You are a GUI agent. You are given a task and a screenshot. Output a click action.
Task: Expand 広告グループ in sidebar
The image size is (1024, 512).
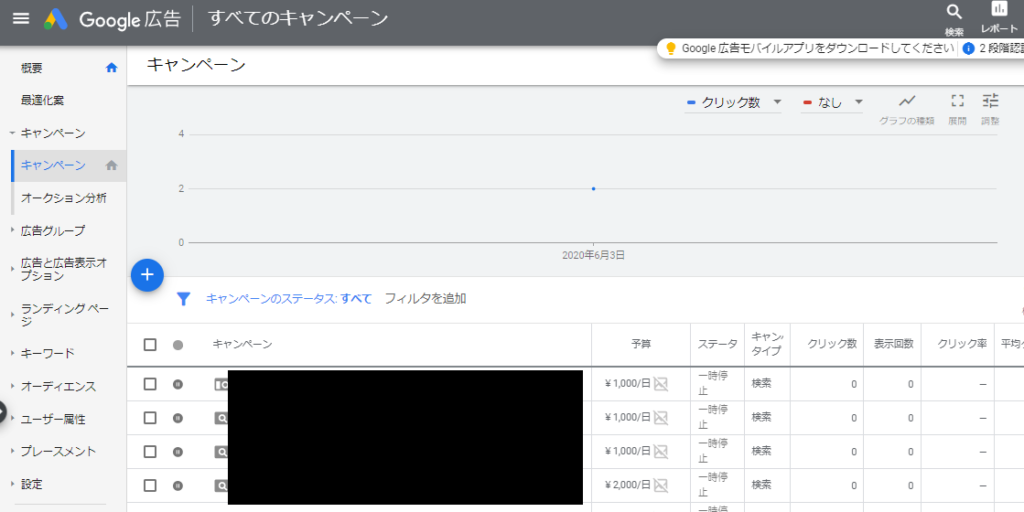(x=12, y=231)
